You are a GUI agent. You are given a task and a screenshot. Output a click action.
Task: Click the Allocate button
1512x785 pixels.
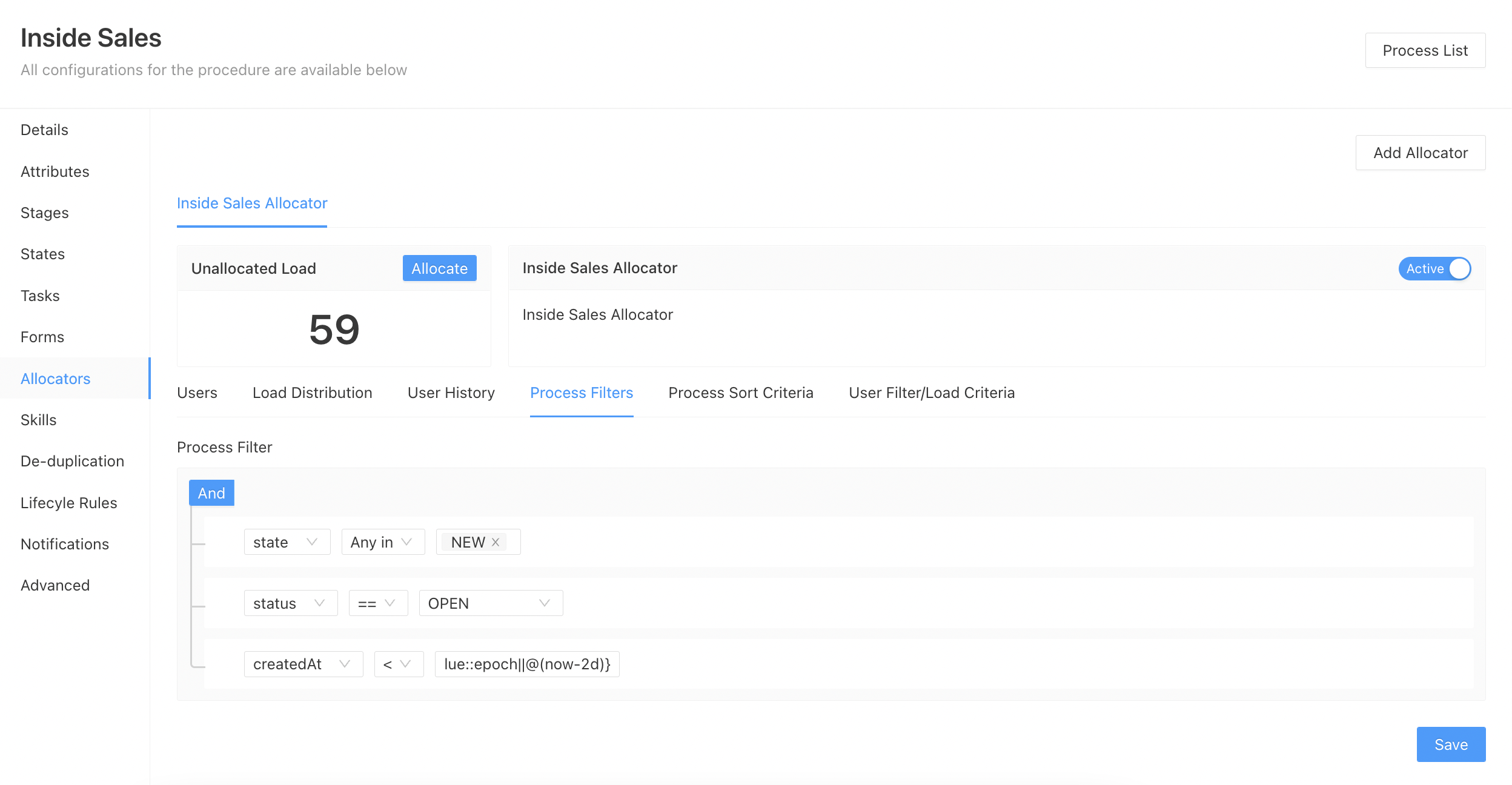click(x=439, y=268)
